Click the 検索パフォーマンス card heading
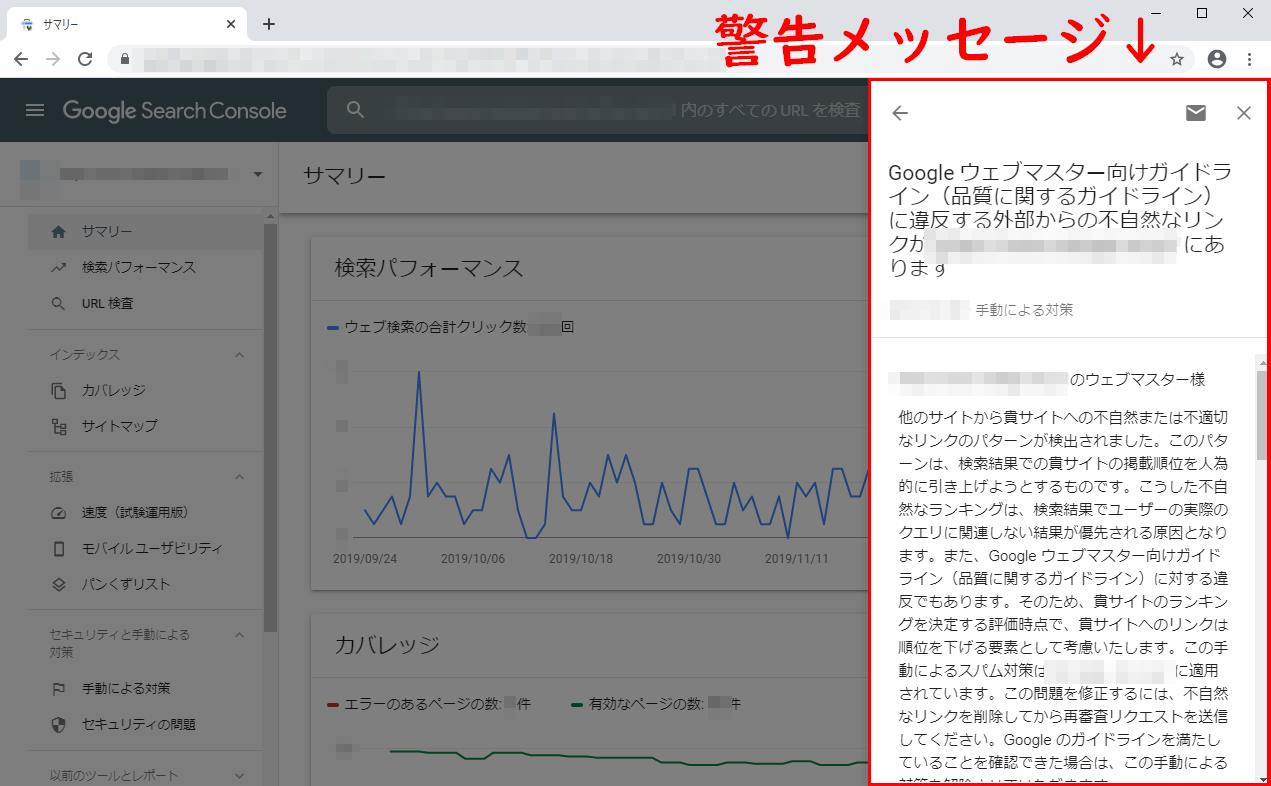 pyautogui.click(x=429, y=268)
